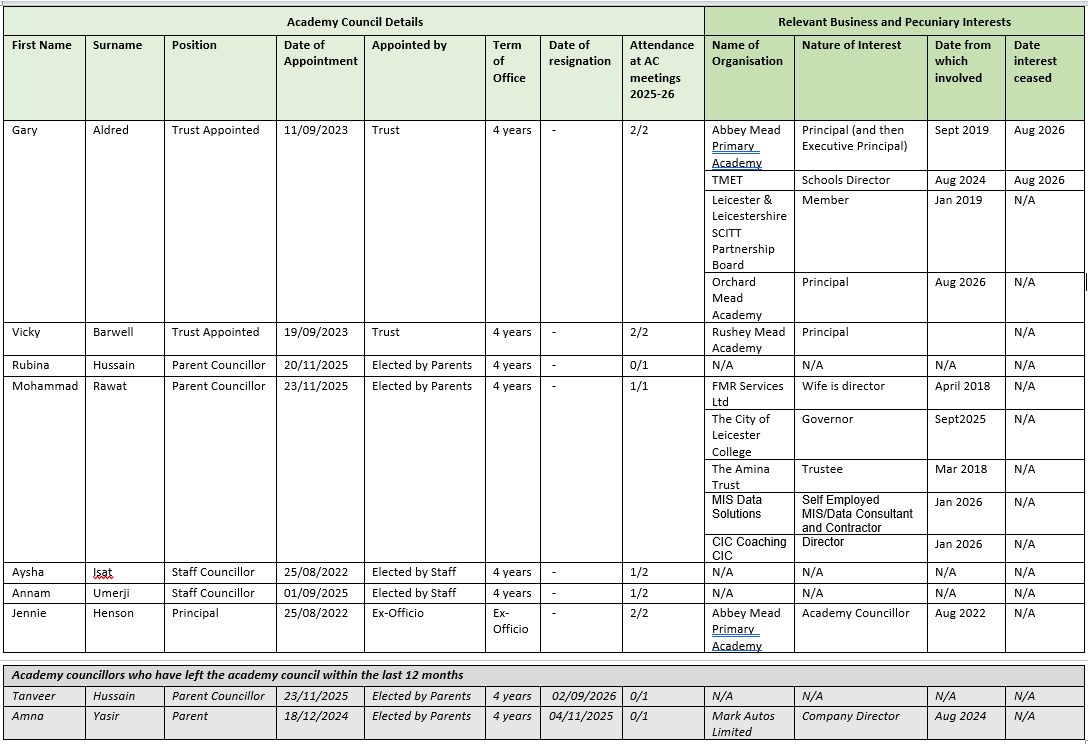The image size is (1088, 744).
Task: Click Gary Aldred's first name cell
Action: [44, 221]
